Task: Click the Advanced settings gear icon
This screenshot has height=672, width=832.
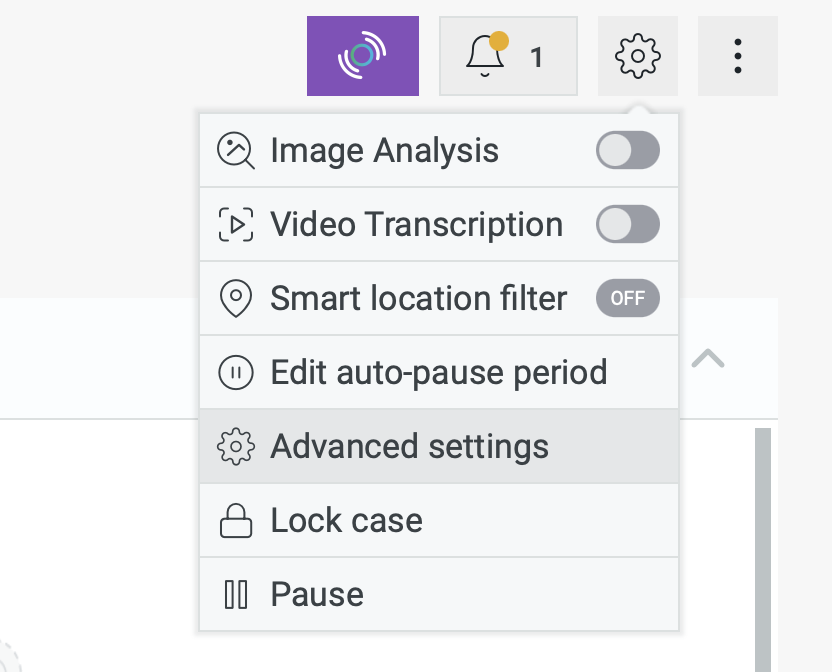Action: 236,447
